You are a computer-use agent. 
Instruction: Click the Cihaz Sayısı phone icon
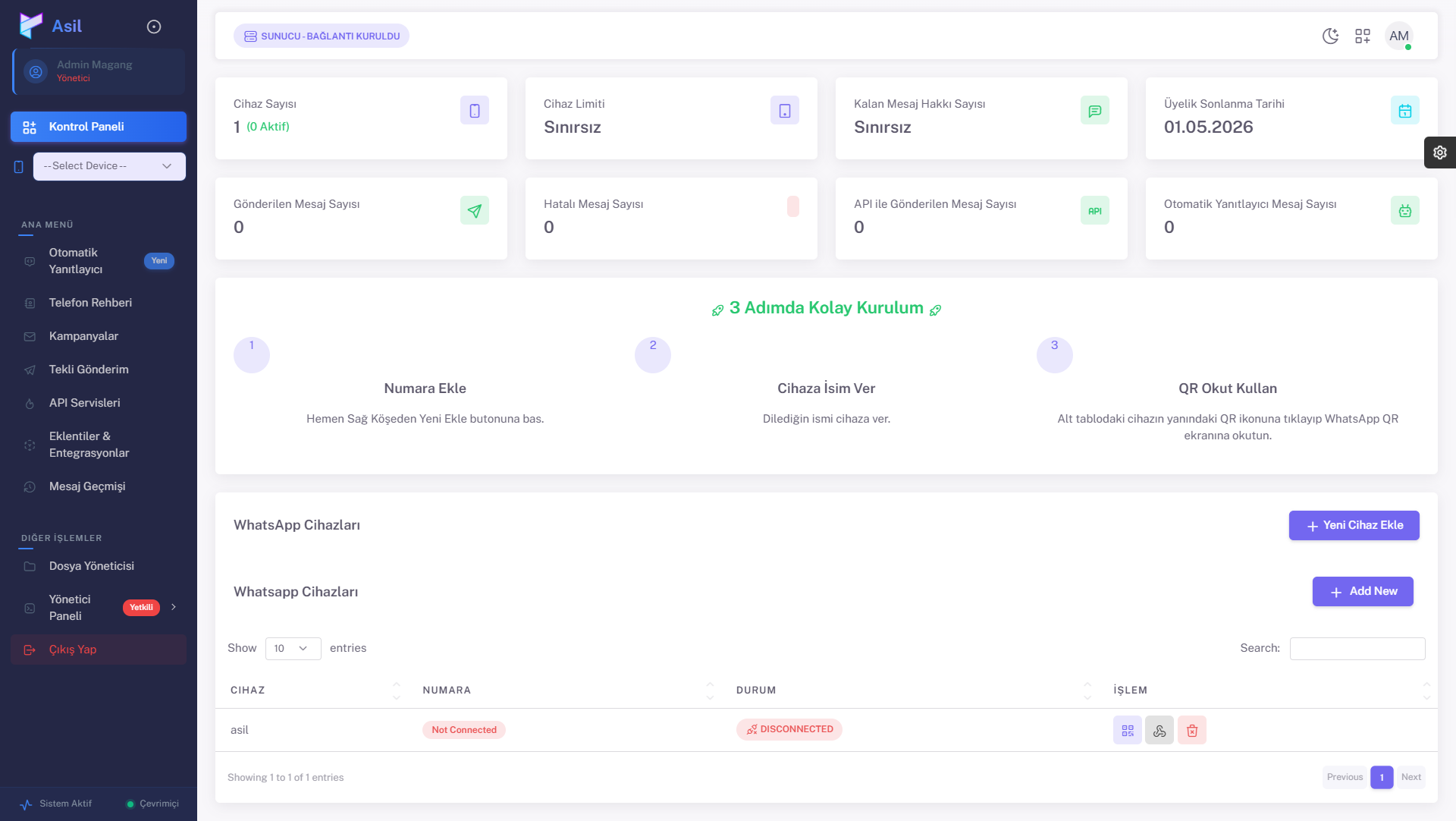[475, 111]
